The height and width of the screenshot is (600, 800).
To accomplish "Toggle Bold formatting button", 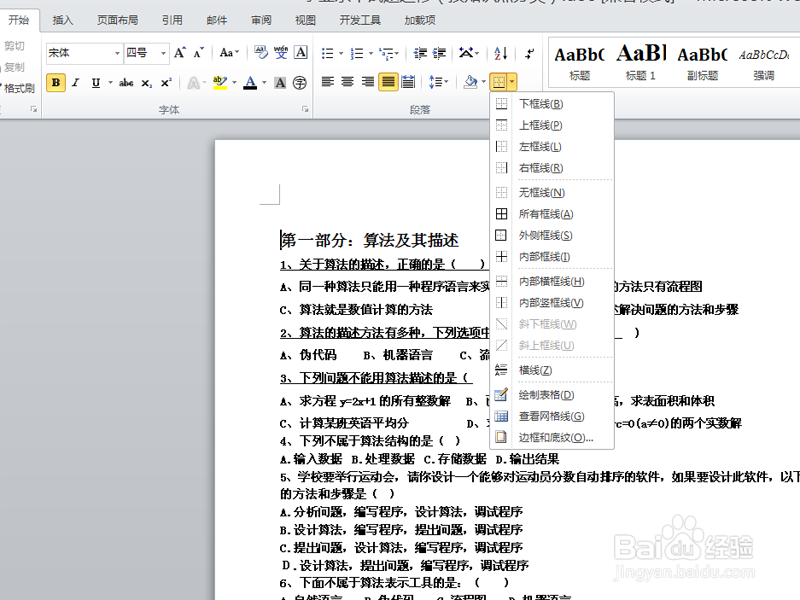I will [x=56, y=83].
